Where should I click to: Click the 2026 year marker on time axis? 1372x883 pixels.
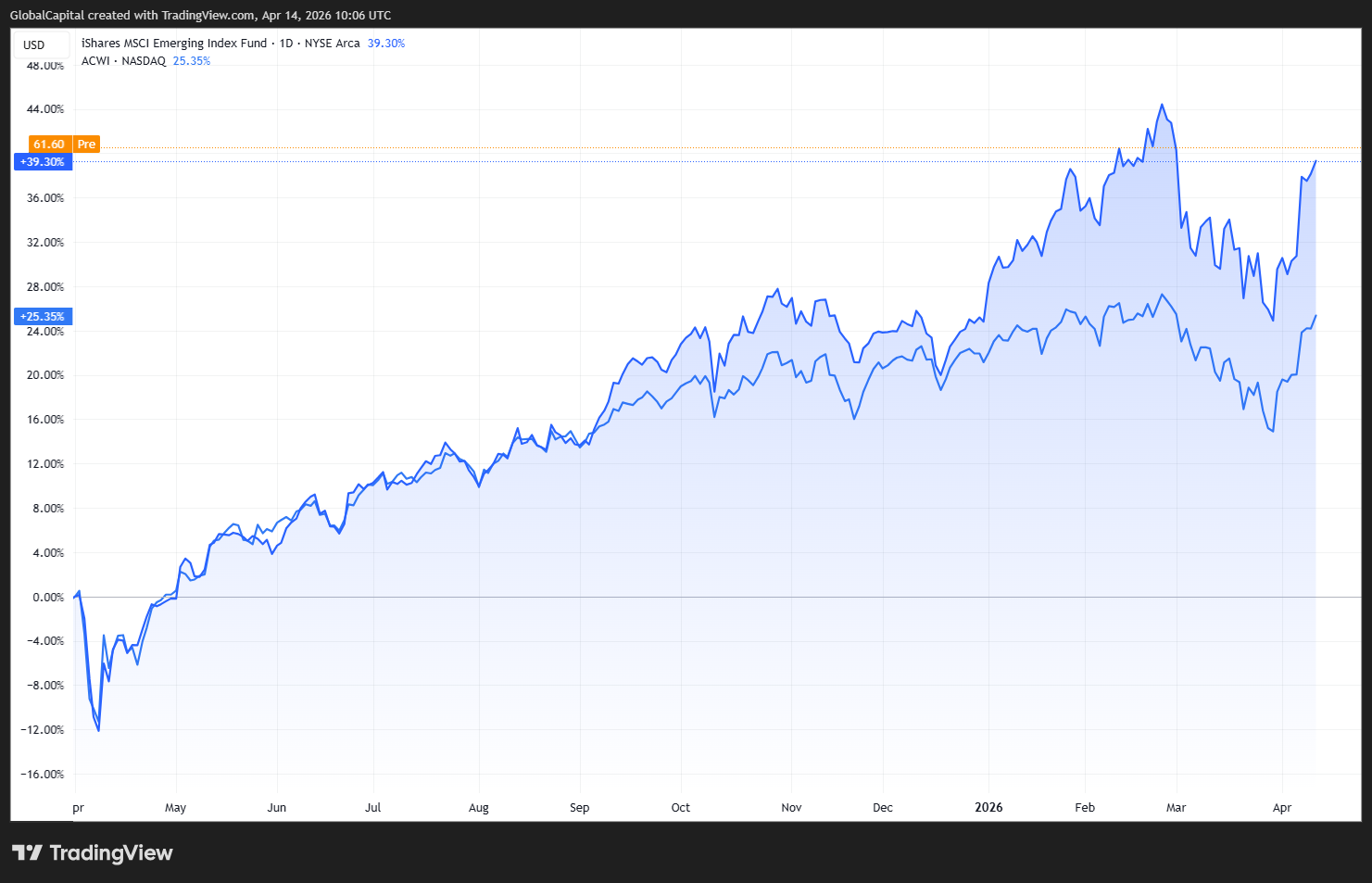(988, 808)
